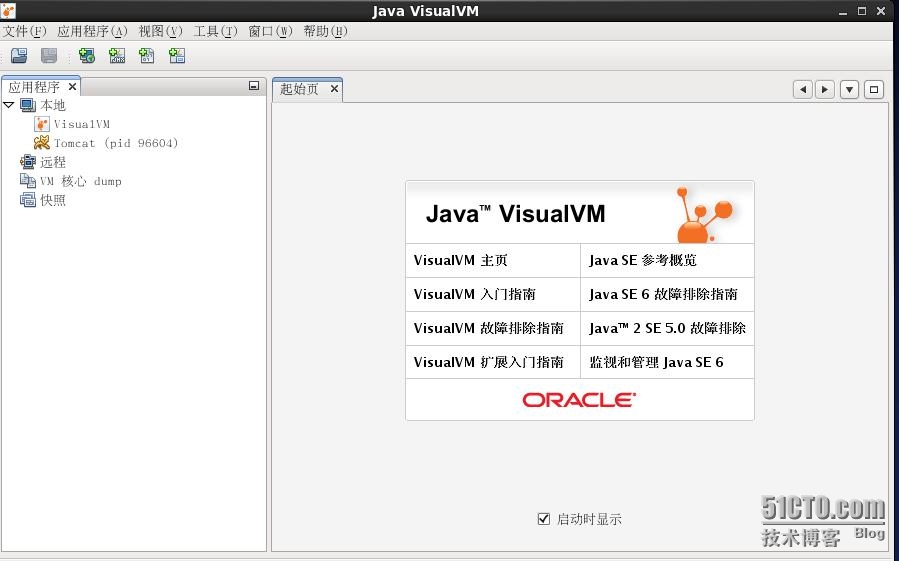This screenshot has width=899, height=561.
Task: Click the VM 核心 dump icon
Action: (x=28, y=181)
